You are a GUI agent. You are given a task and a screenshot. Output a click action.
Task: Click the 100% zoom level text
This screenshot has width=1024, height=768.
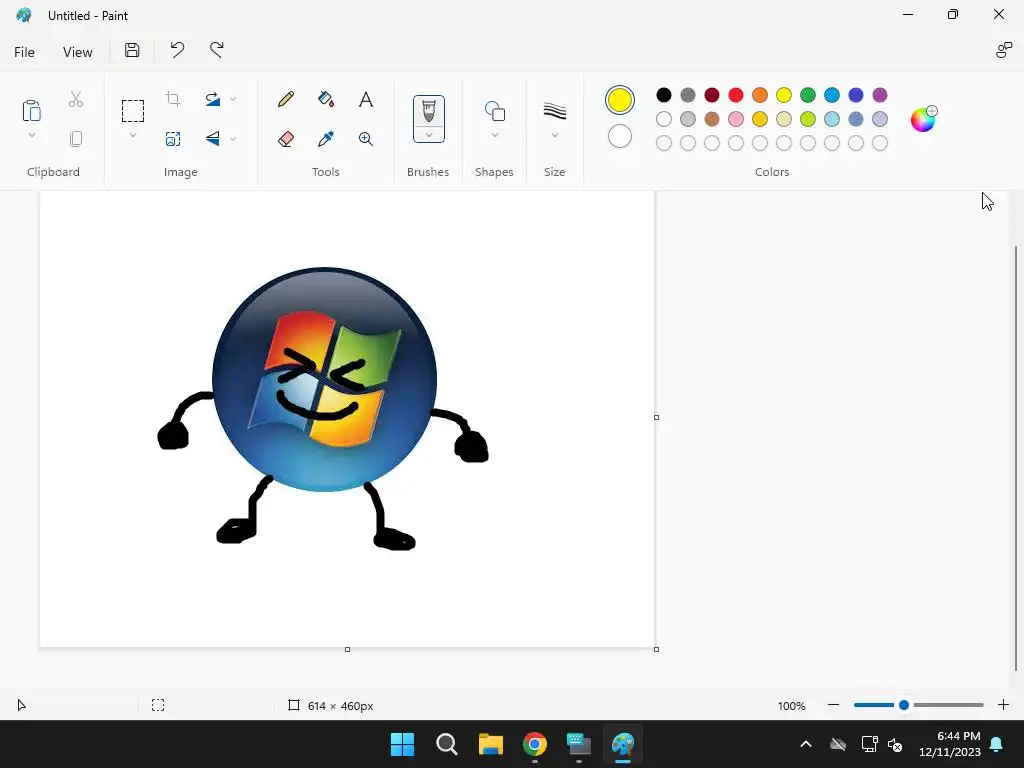click(792, 706)
